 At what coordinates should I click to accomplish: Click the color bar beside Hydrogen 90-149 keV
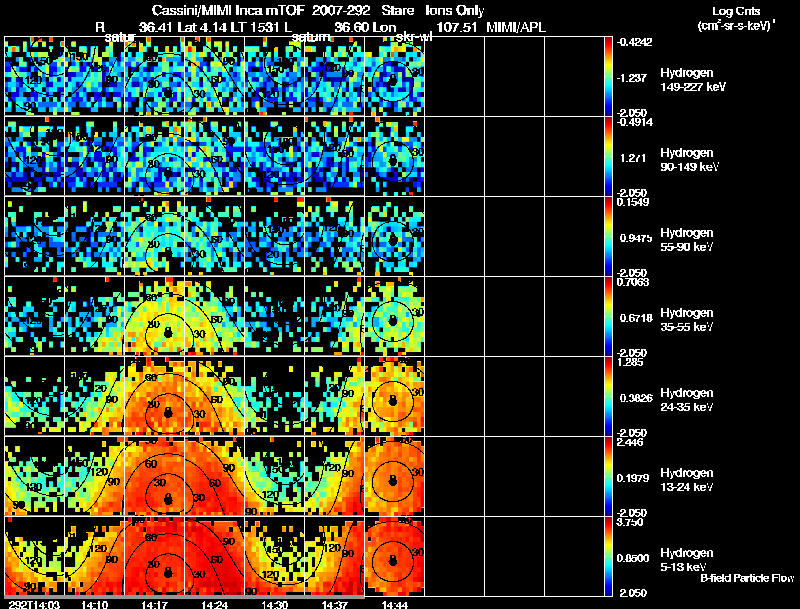pos(608,156)
